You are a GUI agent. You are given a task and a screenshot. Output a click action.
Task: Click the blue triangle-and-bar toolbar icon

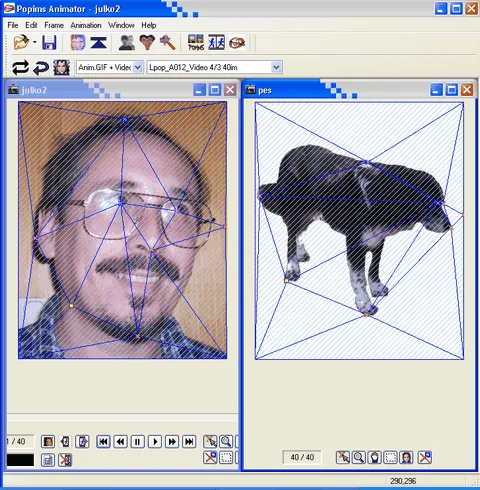pos(98,43)
